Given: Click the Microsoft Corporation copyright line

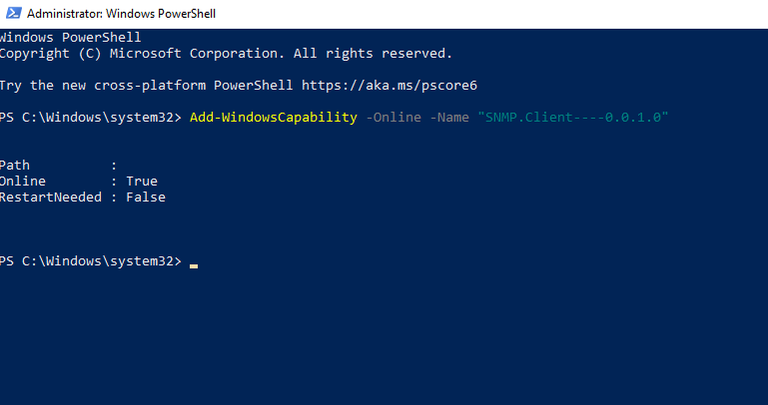Looking at the screenshot, I should [225, 53].
